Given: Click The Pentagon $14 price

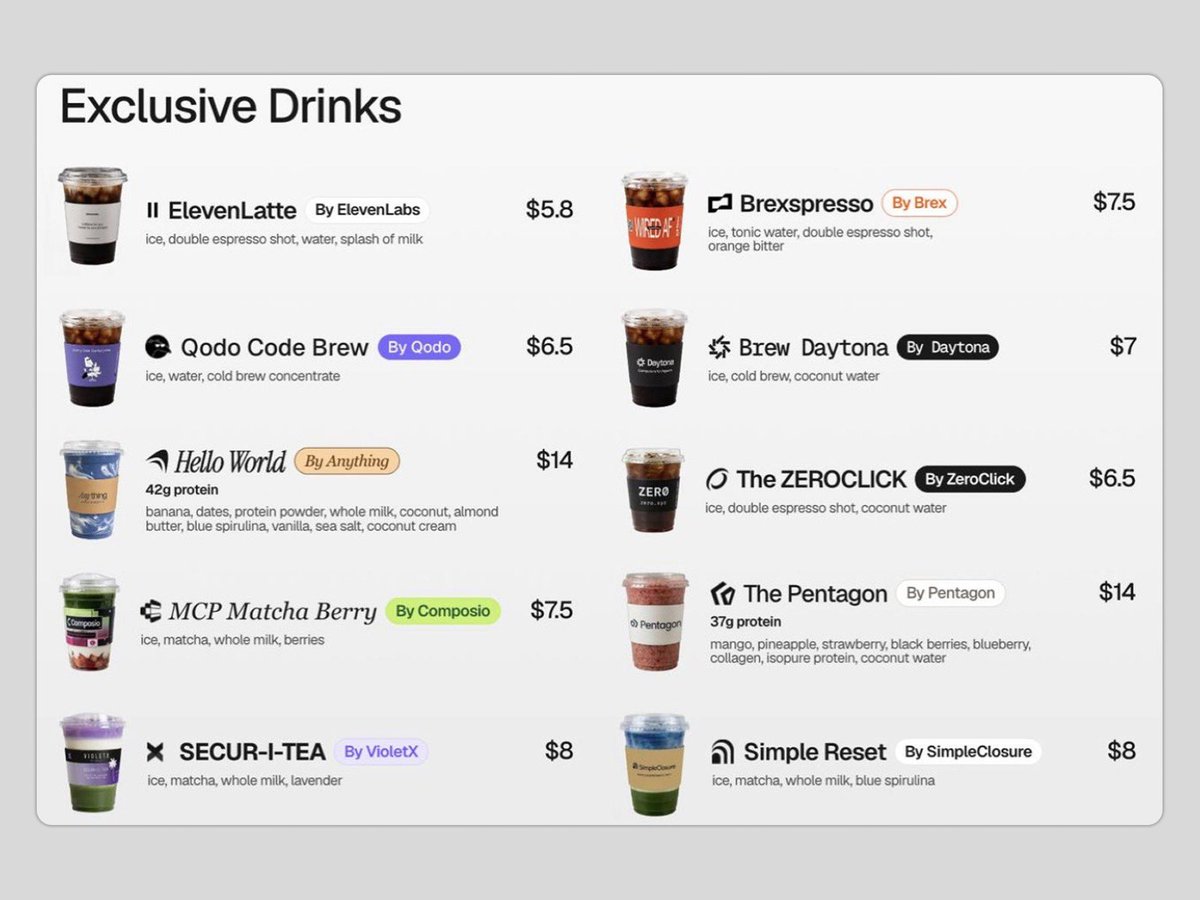Looking at the screenshot, I should click(1117, 592).
